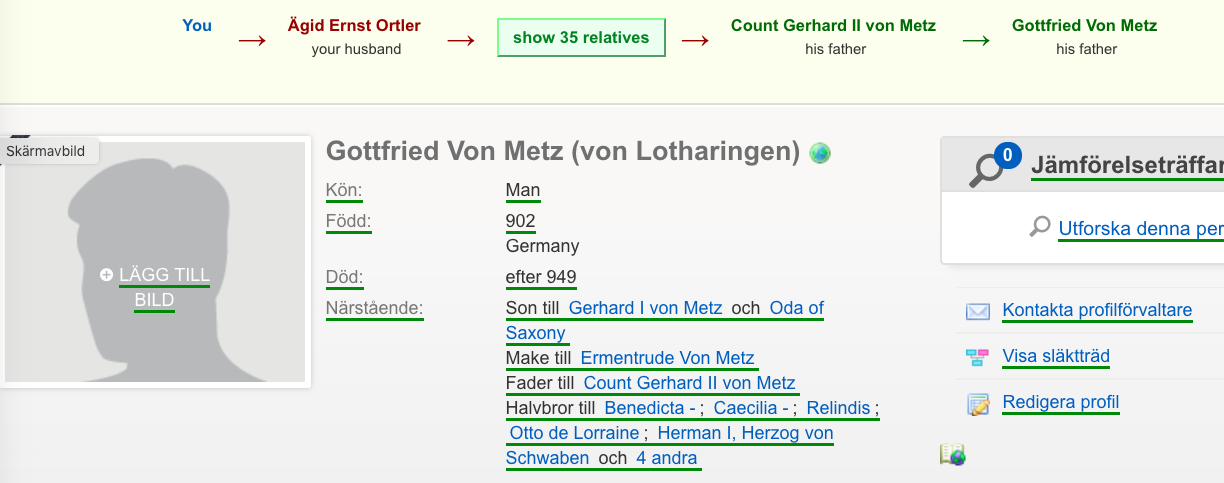The image size is (1224, 483).
Task: Click the envelope icon for contacting manager
Action: tap(977, 311)
